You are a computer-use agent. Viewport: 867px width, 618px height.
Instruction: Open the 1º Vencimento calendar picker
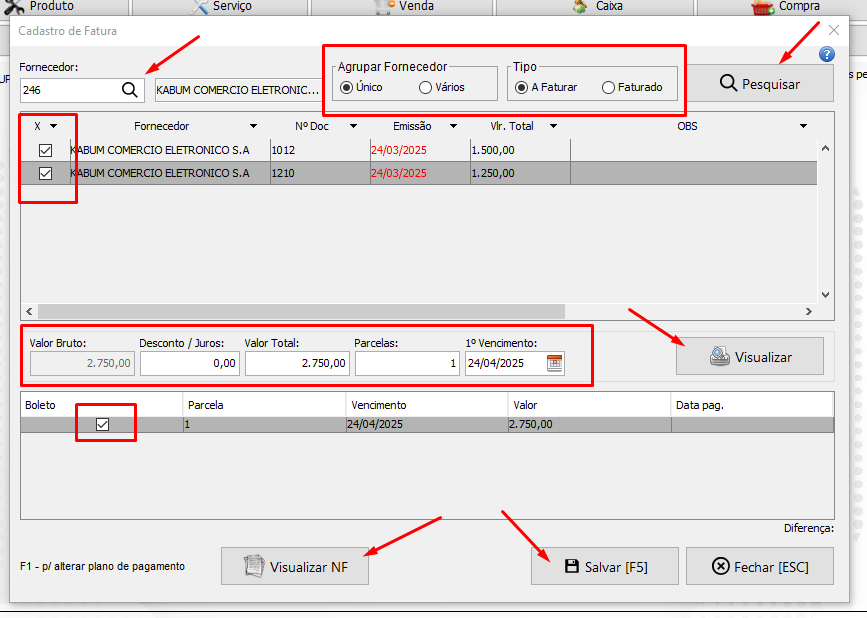(x=555, y=363)
